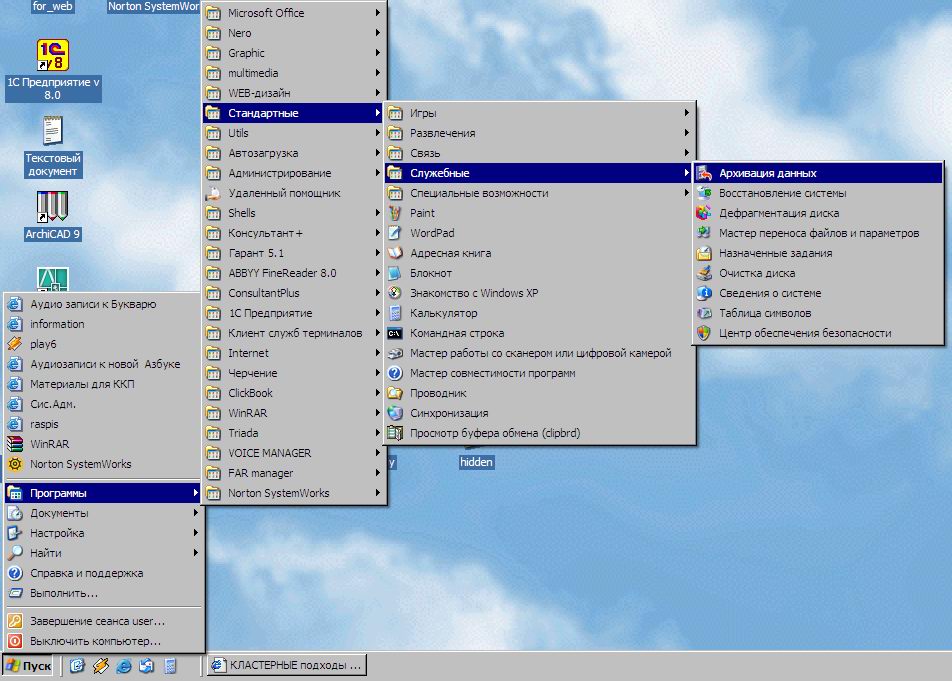Open the information pinned Start item
Viewport: 952px width, 681px height.
[x=103, y=324]
